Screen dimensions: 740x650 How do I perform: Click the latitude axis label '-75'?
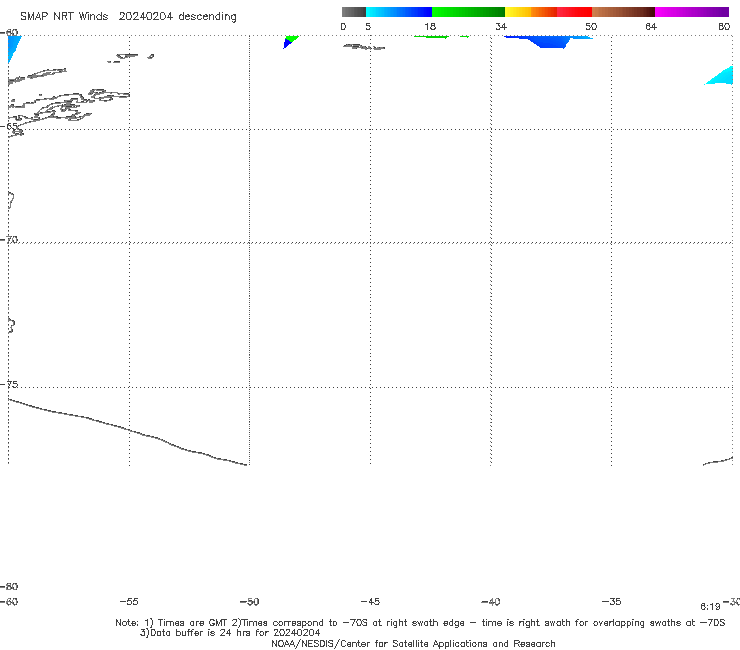9,384
